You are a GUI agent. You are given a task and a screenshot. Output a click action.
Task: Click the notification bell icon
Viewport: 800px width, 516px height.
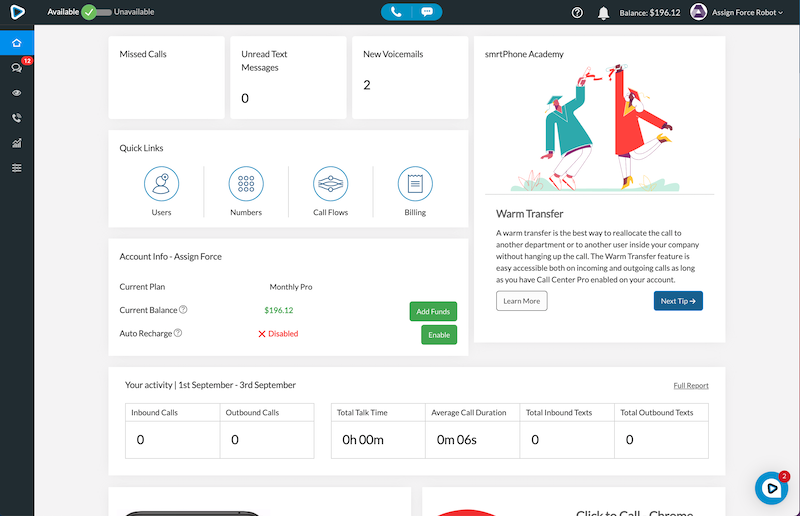click(x=603, y=13)
